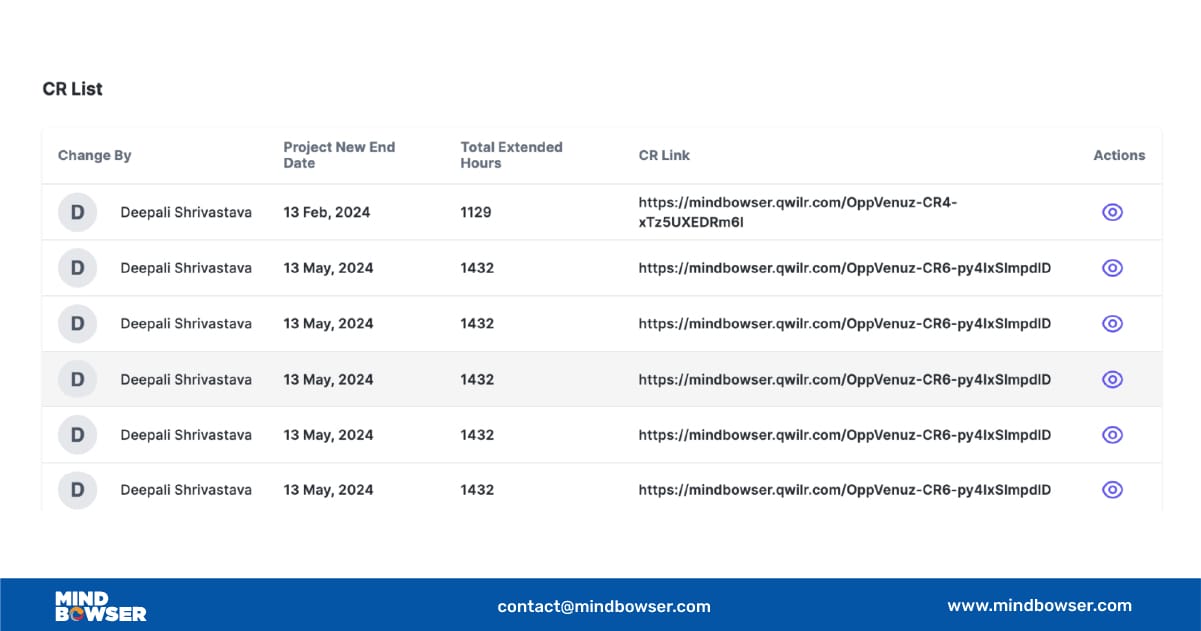
Task: View details using the fifth row eye icon
Action: click(x=1112, y=435)
